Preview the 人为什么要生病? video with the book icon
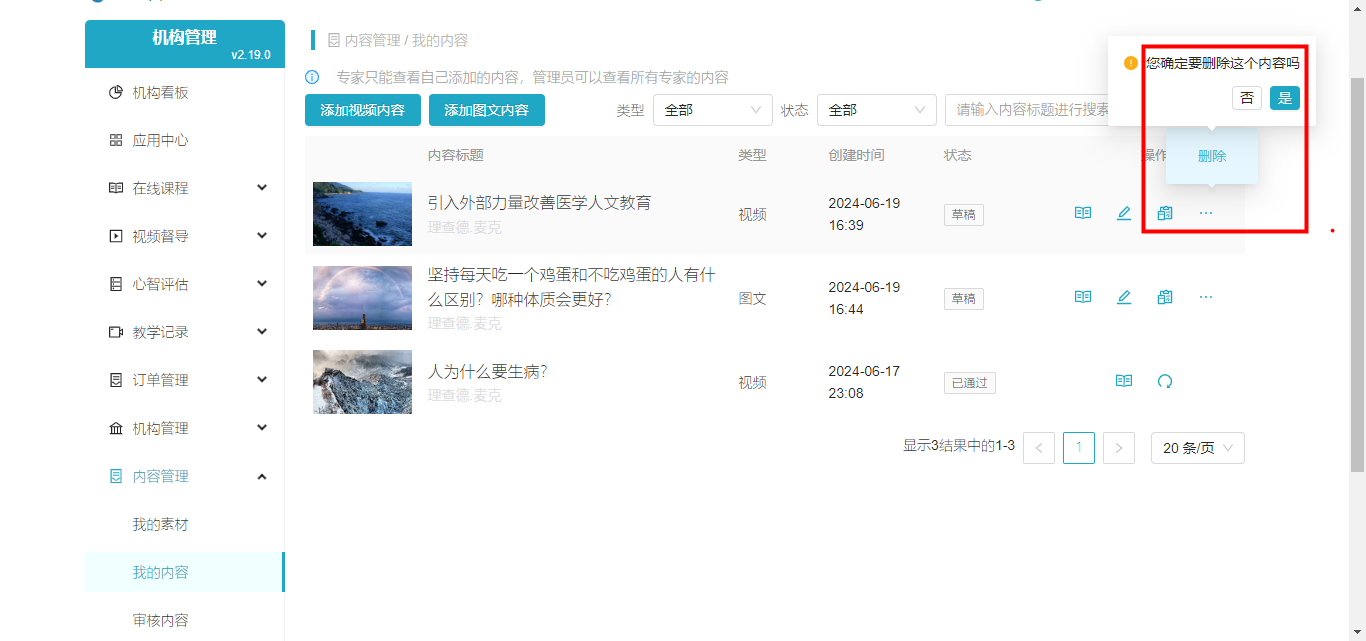Image resolution: width=1366 pixels, height=641 pixels. coord(1124,381)
